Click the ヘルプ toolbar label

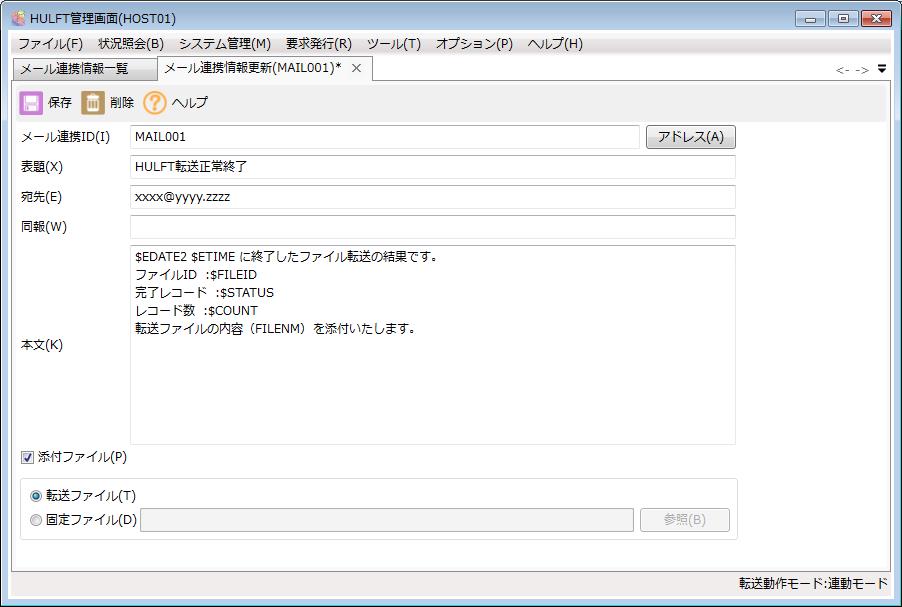(x=190, y=103)
